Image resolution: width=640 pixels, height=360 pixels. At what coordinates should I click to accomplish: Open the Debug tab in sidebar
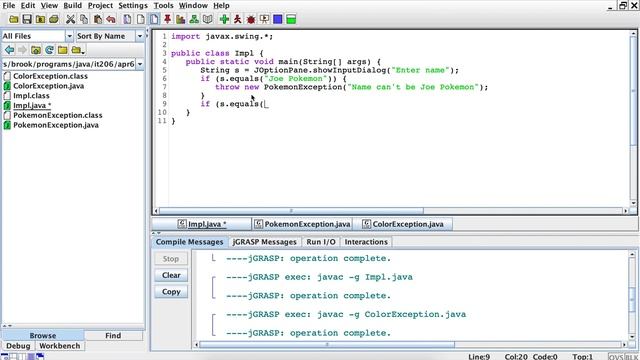pyautogui.click(x=18, y=346)
